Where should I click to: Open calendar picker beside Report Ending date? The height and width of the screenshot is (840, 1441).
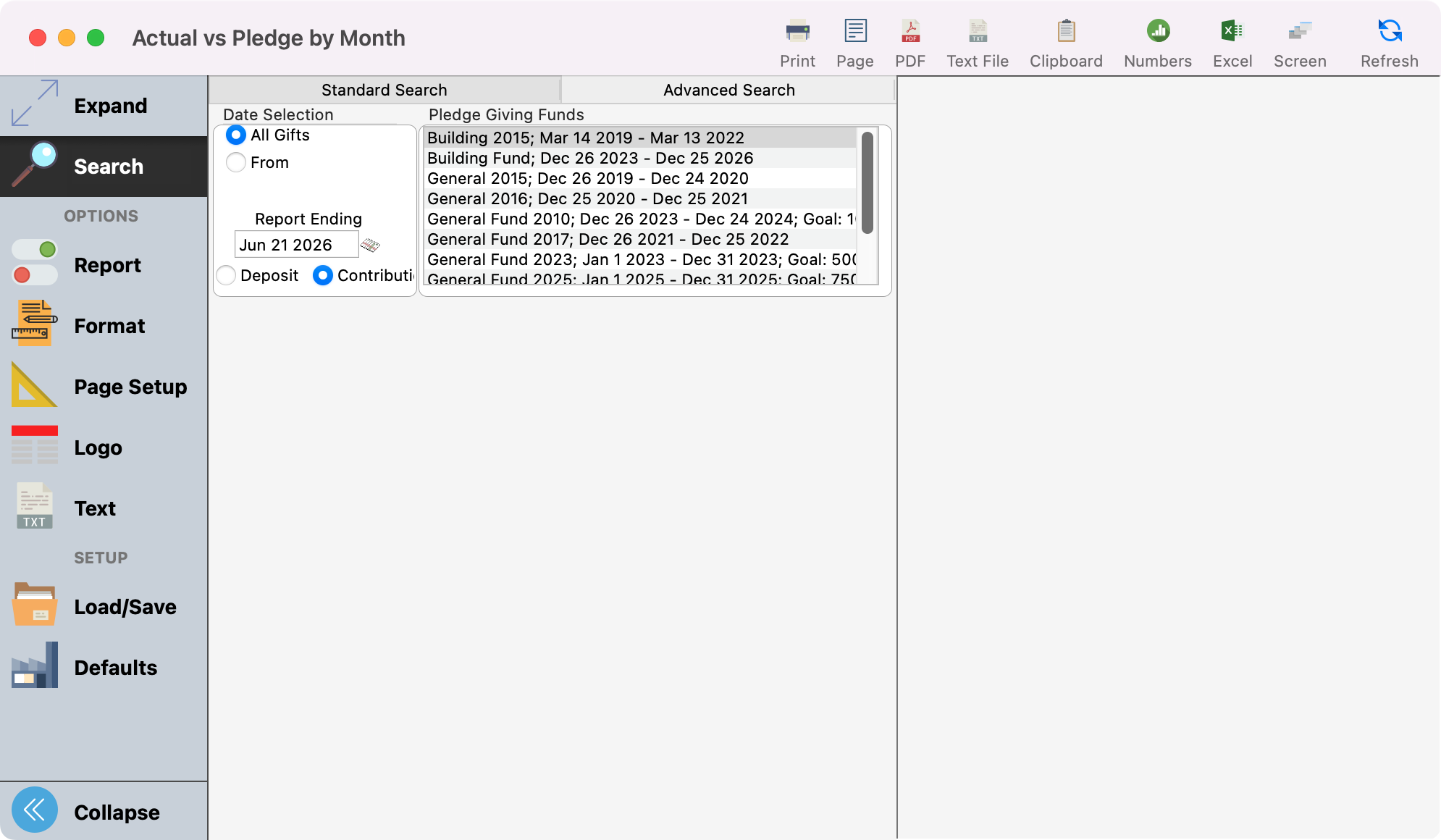(x=370, y=245)
